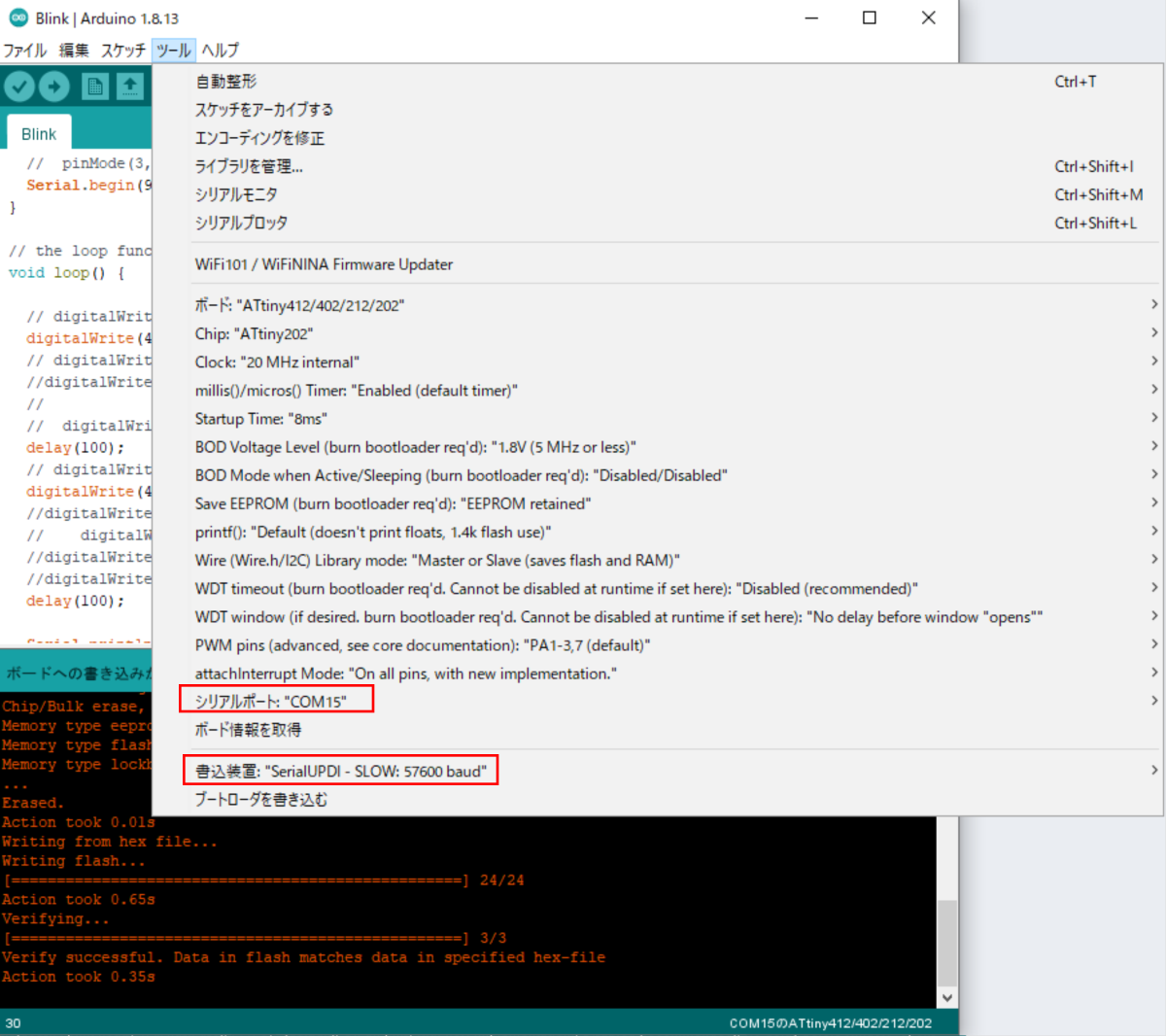1166x1036 pixels.
Task: Click the Upload arrow toolbar icon
Action: point(54,86)
